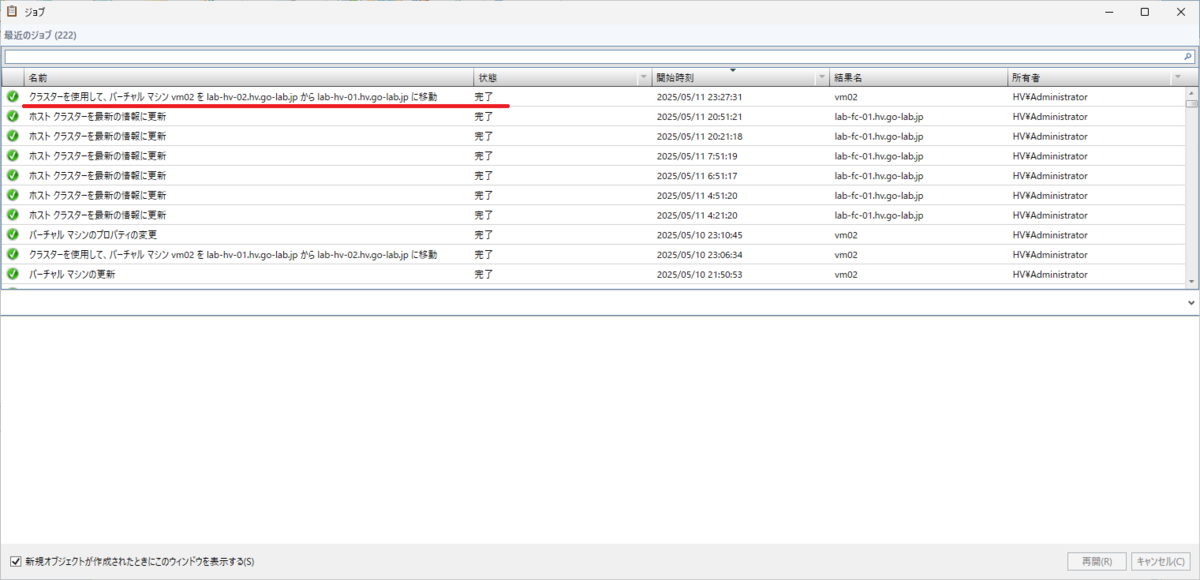
Task: Toggle 新規オブジェクトが作成されたときにこのウィンドウを表示する checkbox
Action: [x=14, y=561]
